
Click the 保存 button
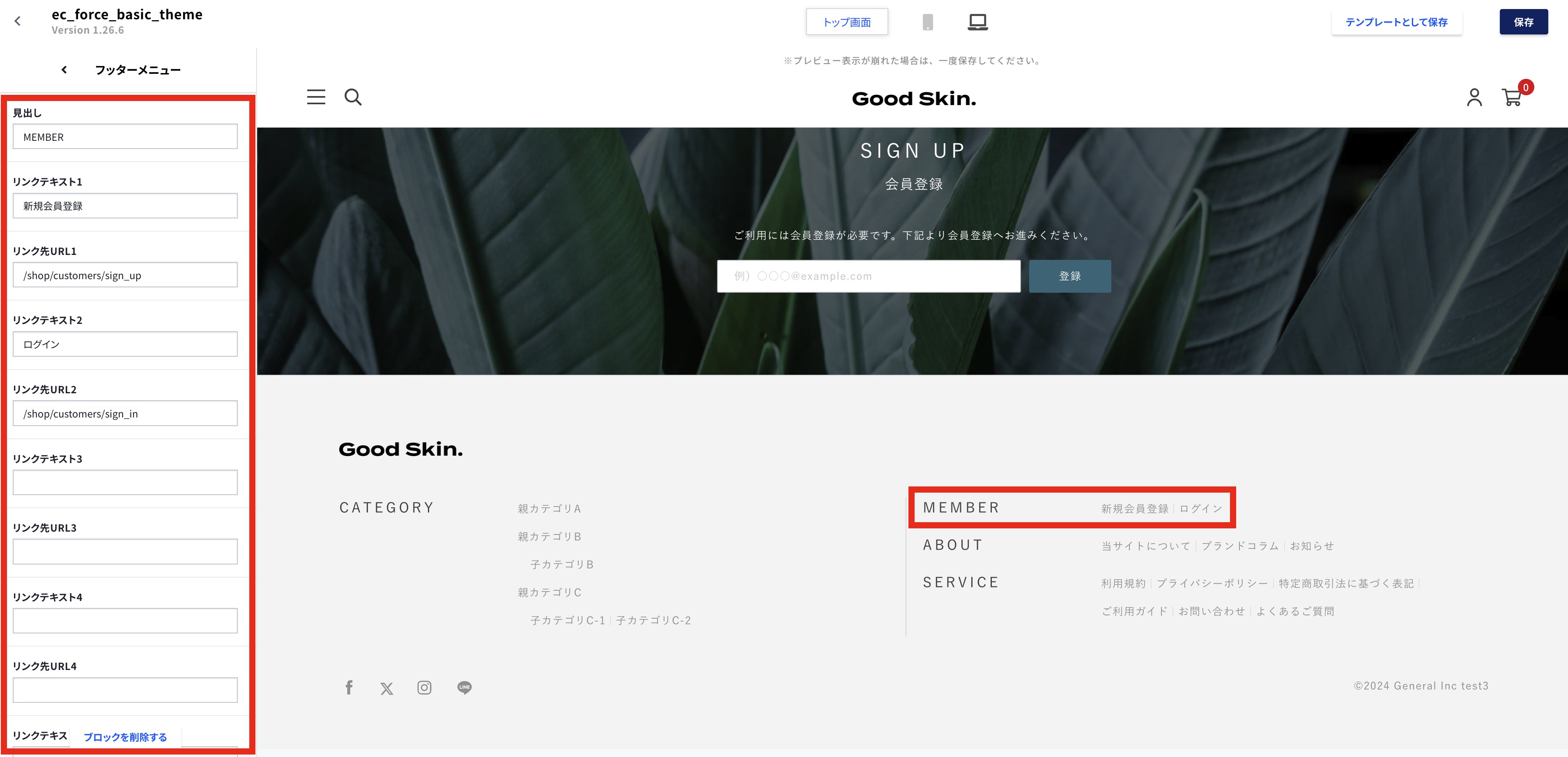pos(1524,22)
